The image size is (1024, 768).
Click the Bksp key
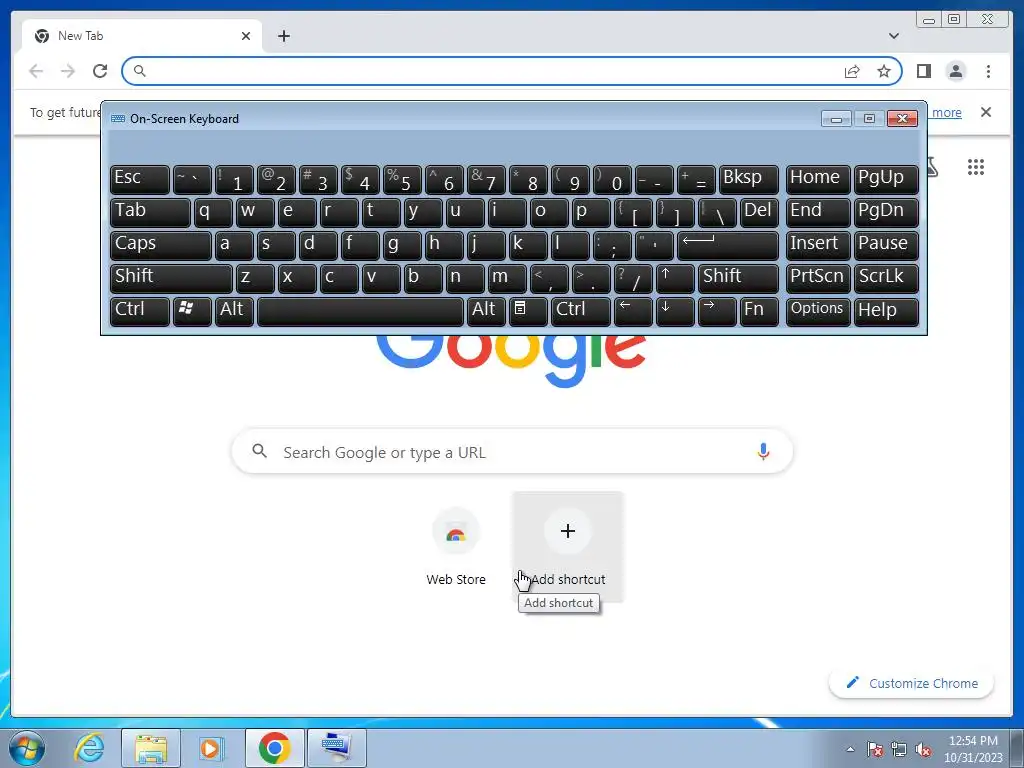click(749, 179)
